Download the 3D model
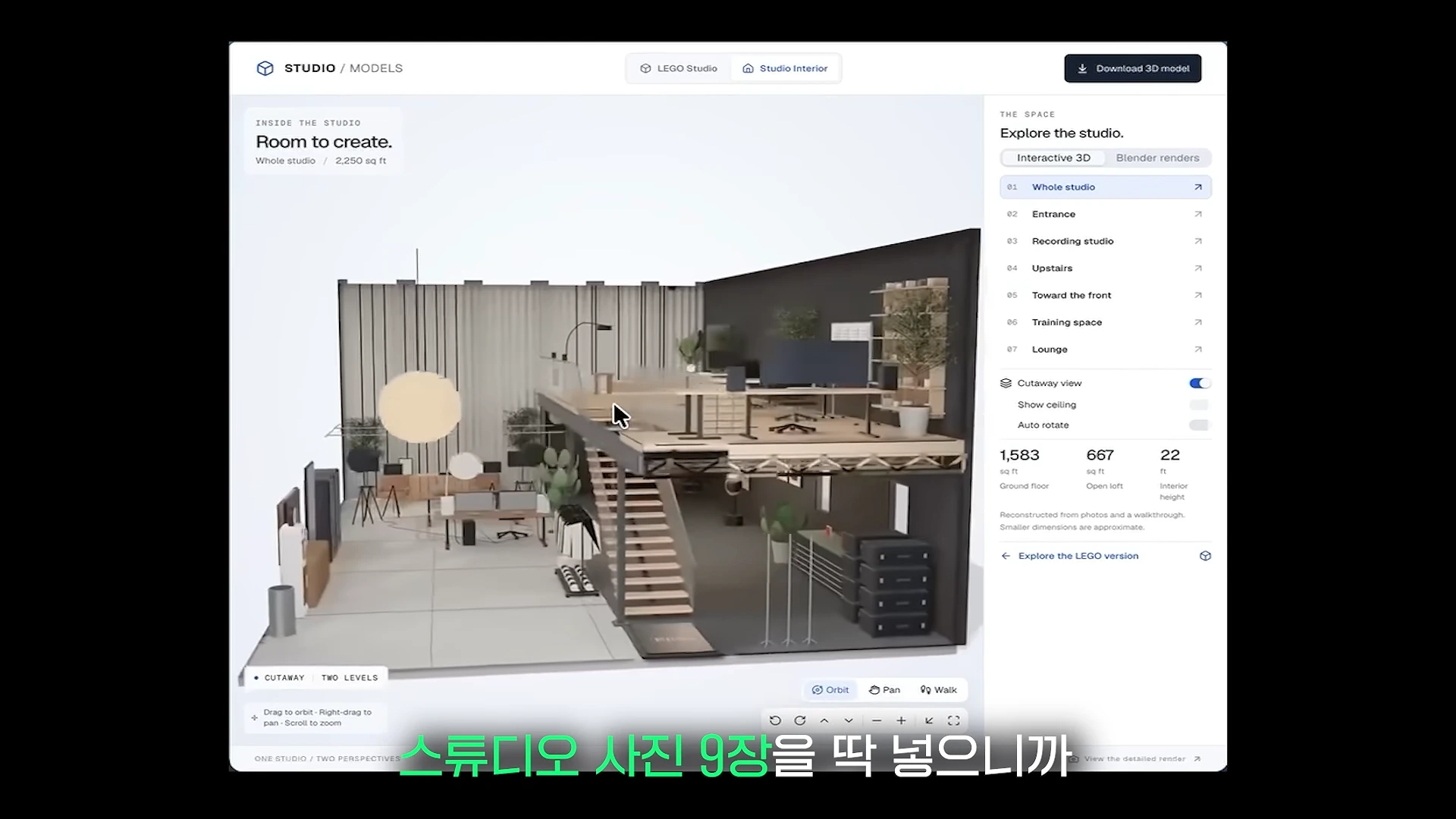1456x819 pixels. coord(1133,68)
